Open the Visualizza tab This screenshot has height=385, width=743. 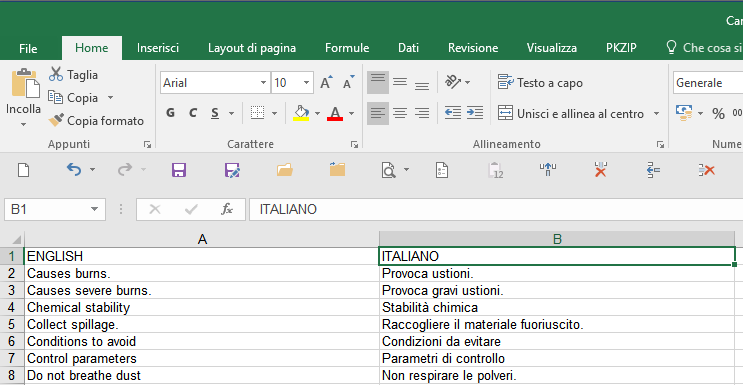(552, 48)
